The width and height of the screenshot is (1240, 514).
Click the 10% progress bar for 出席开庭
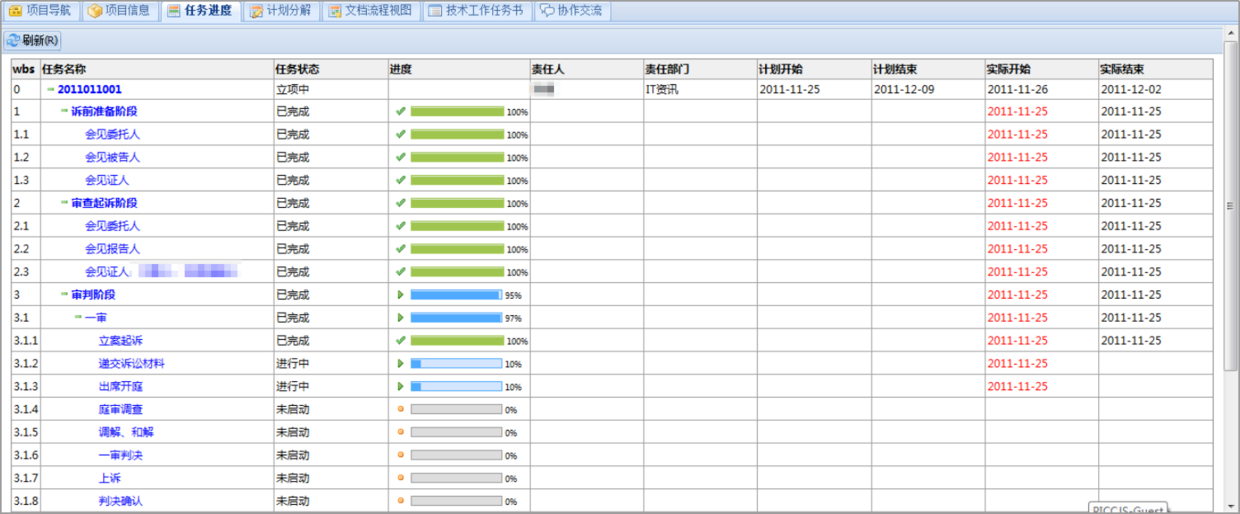(x=456, y=387)
